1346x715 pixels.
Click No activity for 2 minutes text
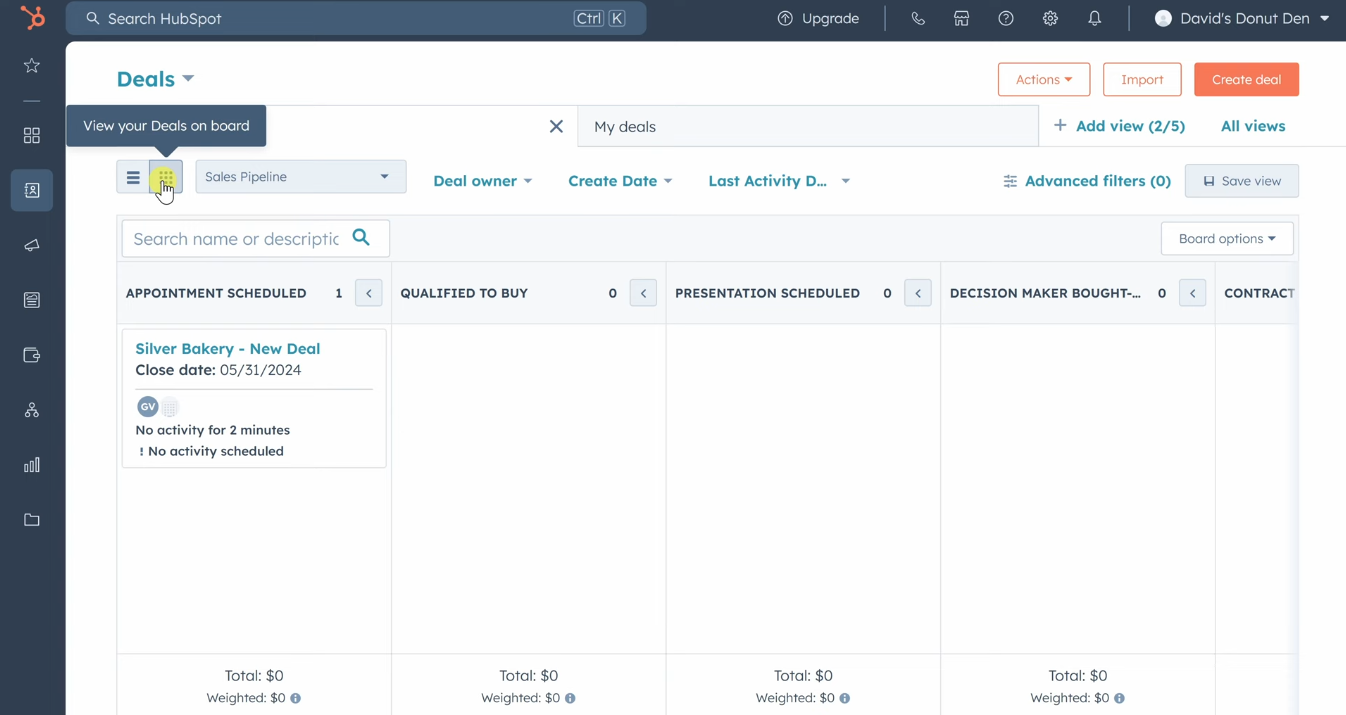click(213, 430)
